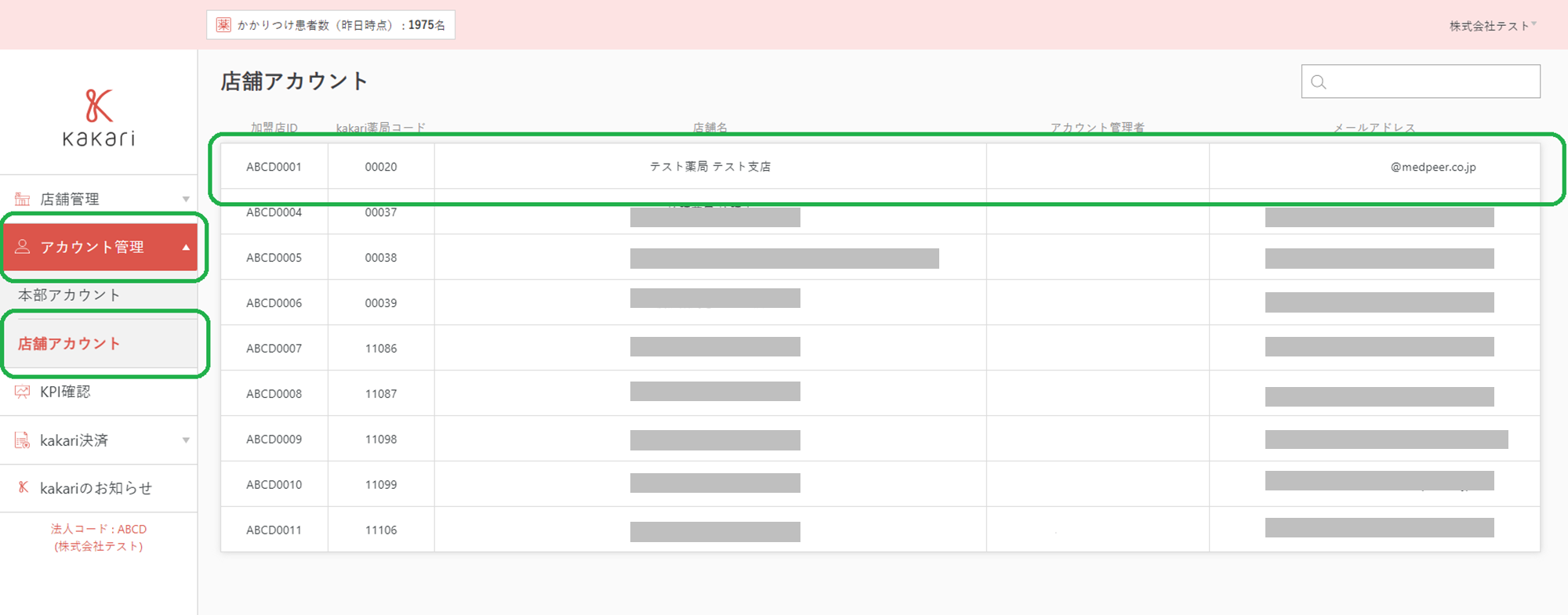Screen dimensions: 1568x615
Task: Click the kakari payment document icon
Action: [x=23, y=440]
